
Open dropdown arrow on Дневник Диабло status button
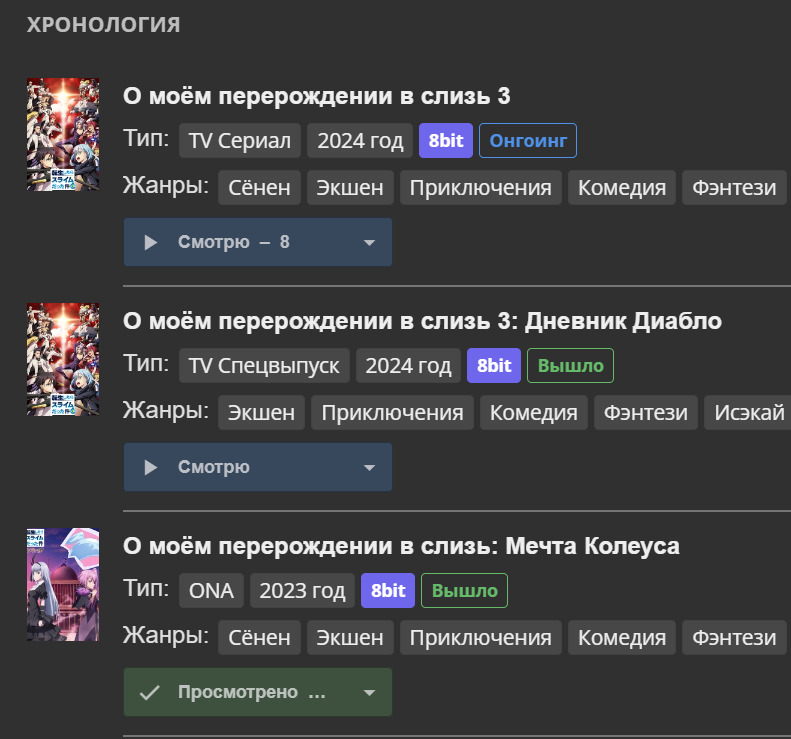click(369, 467)
